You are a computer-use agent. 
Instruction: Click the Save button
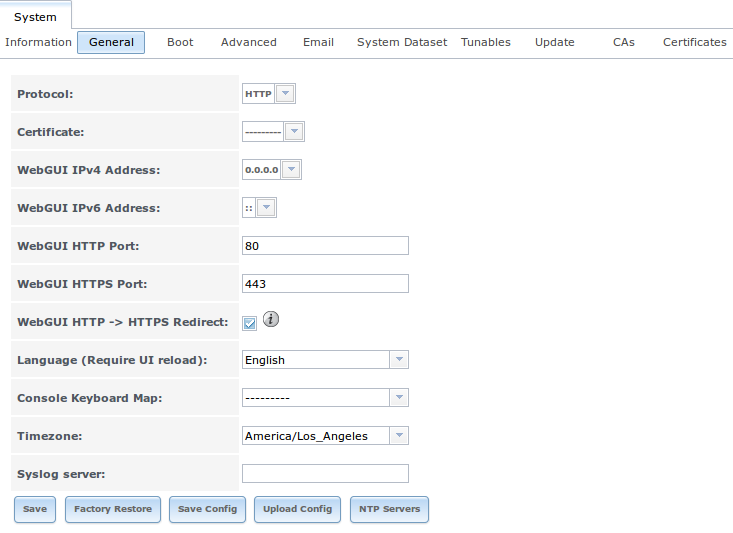[35, 509]
